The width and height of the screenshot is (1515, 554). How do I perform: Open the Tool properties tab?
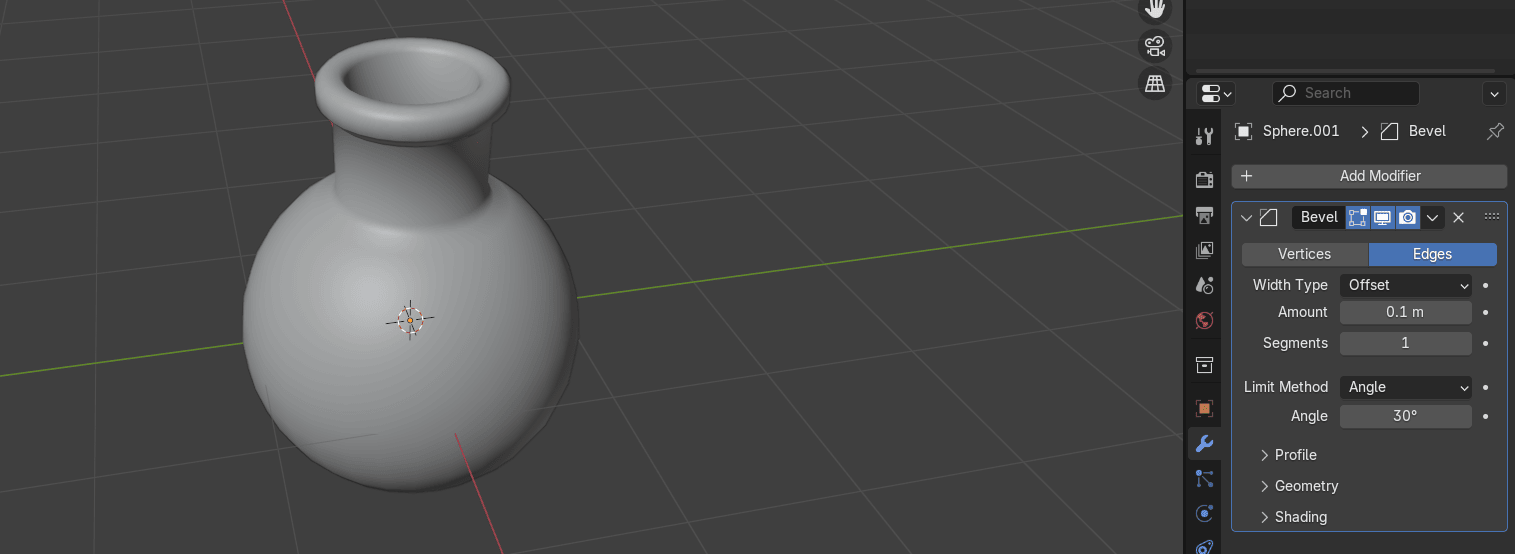tap(1204, 137)
